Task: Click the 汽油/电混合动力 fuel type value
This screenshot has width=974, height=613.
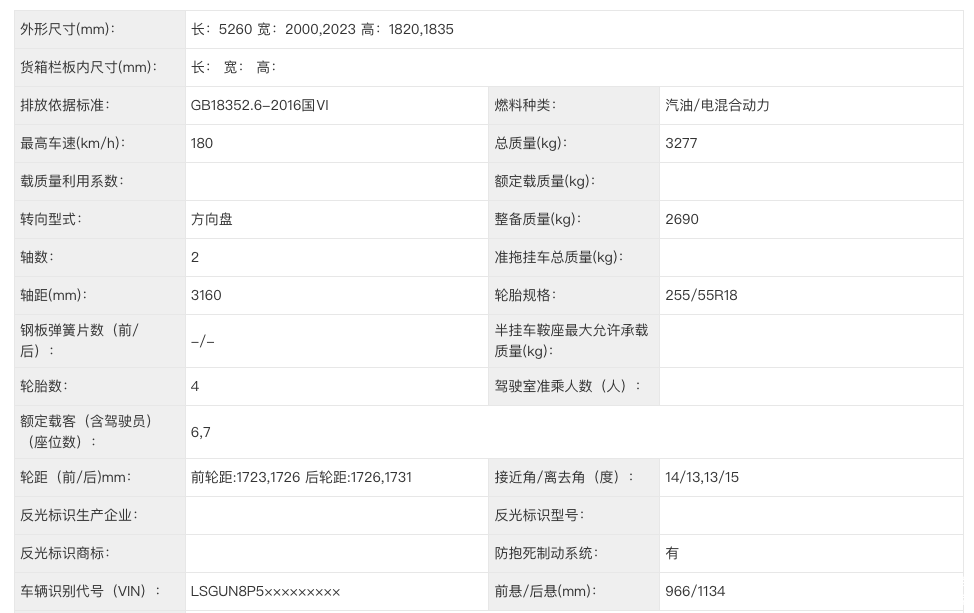Action: (x=717, y=105)
